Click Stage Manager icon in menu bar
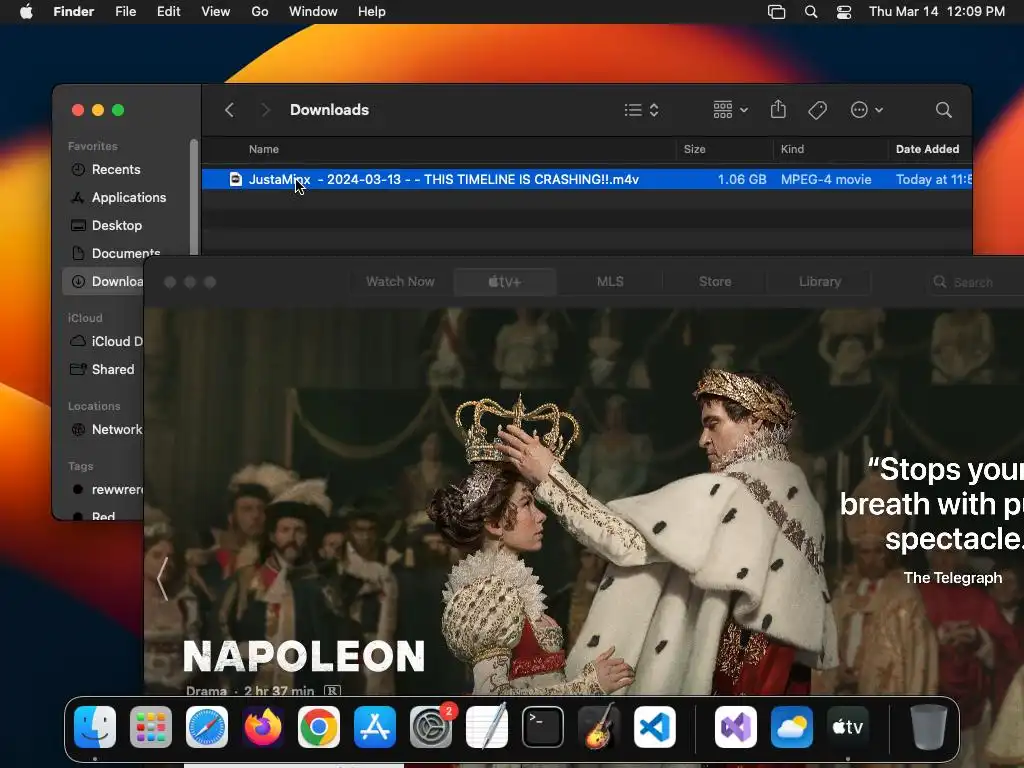This screenshot has height=768, width=1024. (776, 12)
